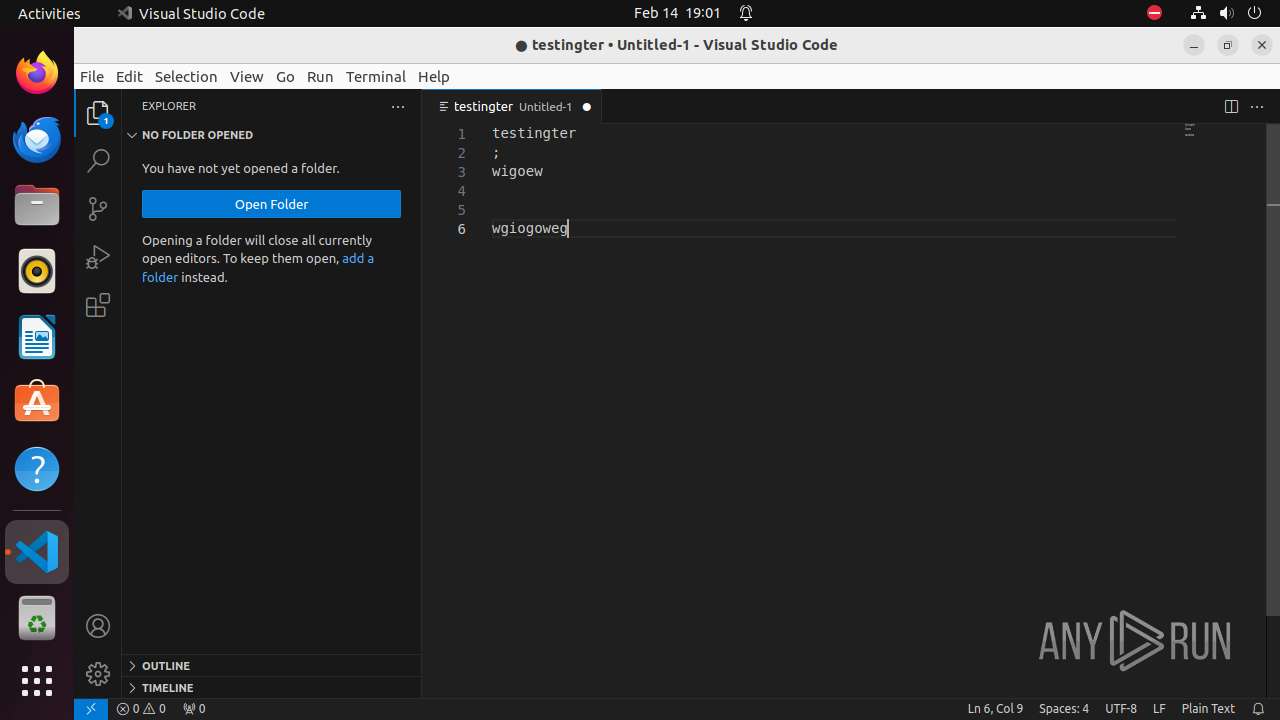Click the Visual Studio Code app menu in top bar

pyautogui.click(x=191, y=13)
